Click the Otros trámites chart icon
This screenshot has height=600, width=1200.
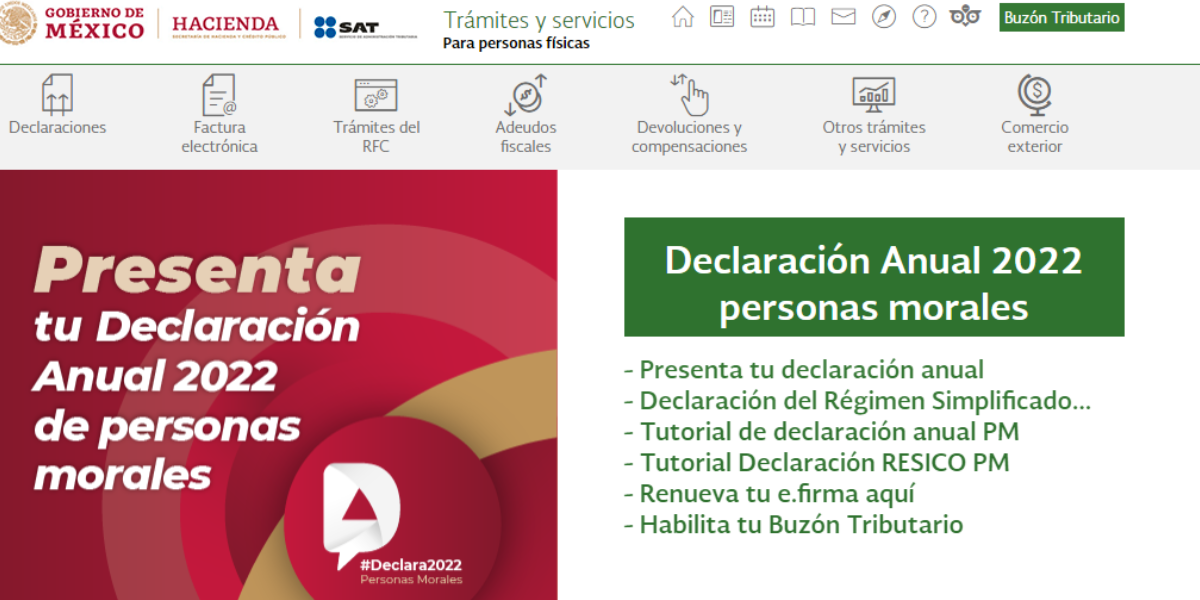coord(874,94)
